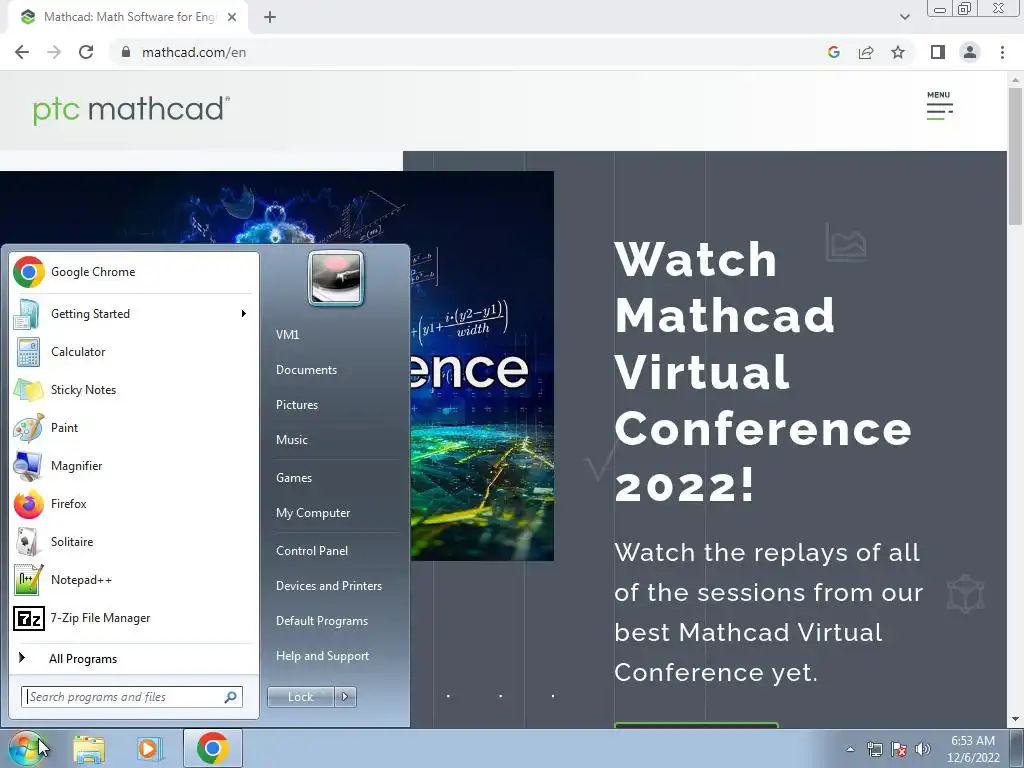Click Search programs and files box
Image resolution: width=1024 pixels, height=768 pixels.
[131, 697]
